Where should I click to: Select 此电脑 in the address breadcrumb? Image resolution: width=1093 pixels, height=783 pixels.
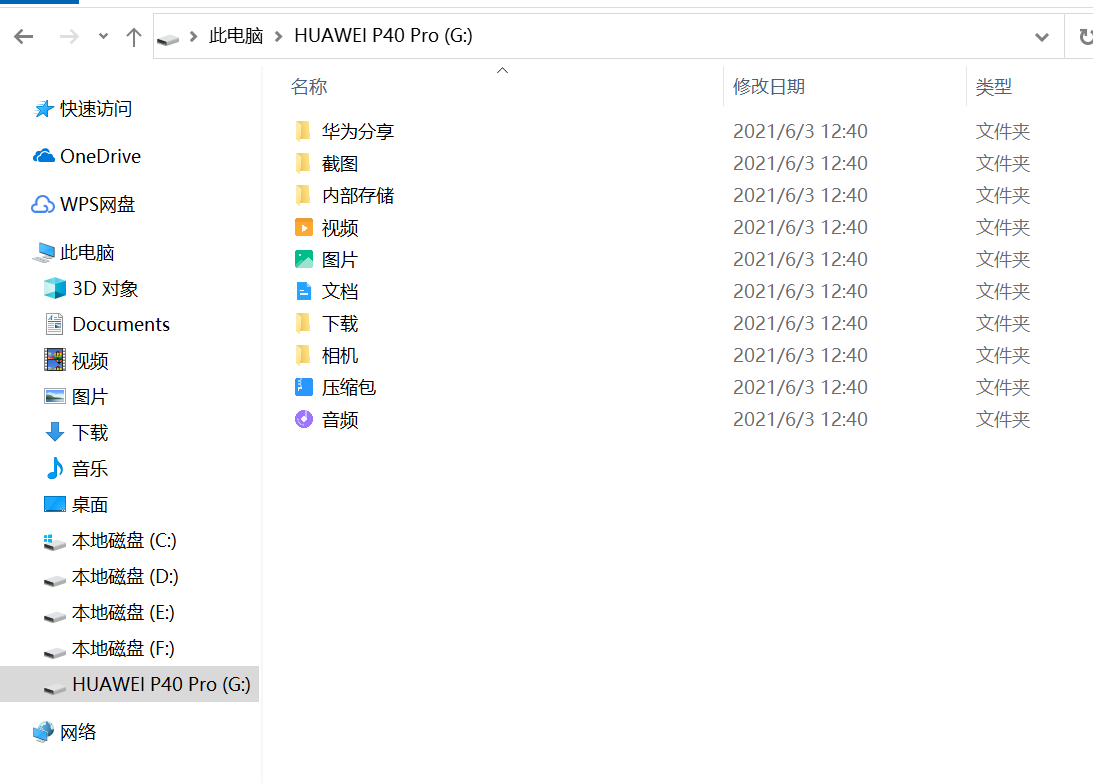(x=236, y=36)
